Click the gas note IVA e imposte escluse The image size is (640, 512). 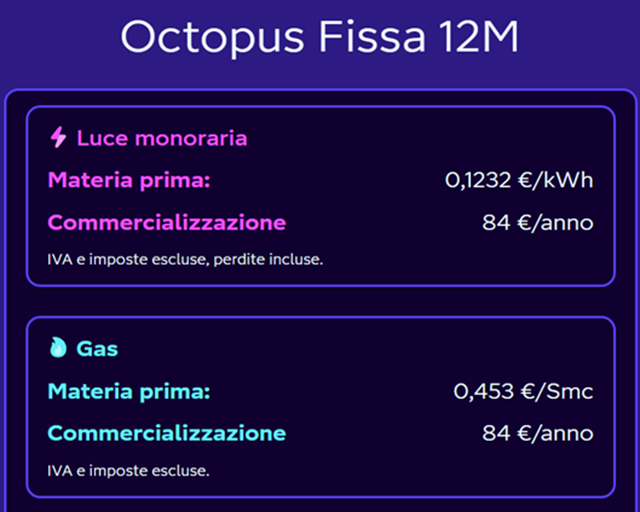click(128, 469)
